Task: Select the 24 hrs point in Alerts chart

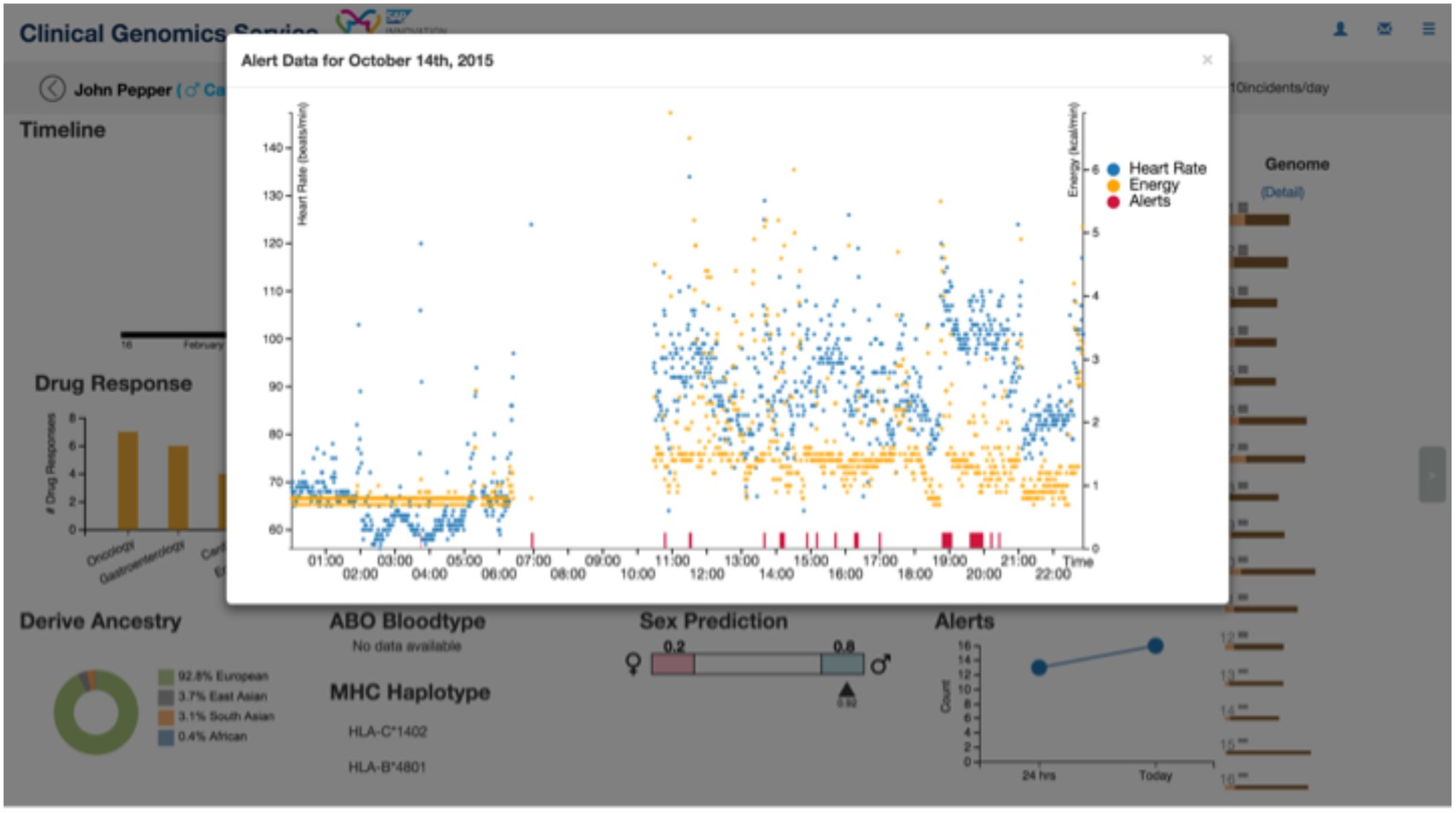Action: pyautogui.click(x=1039, y=667)
